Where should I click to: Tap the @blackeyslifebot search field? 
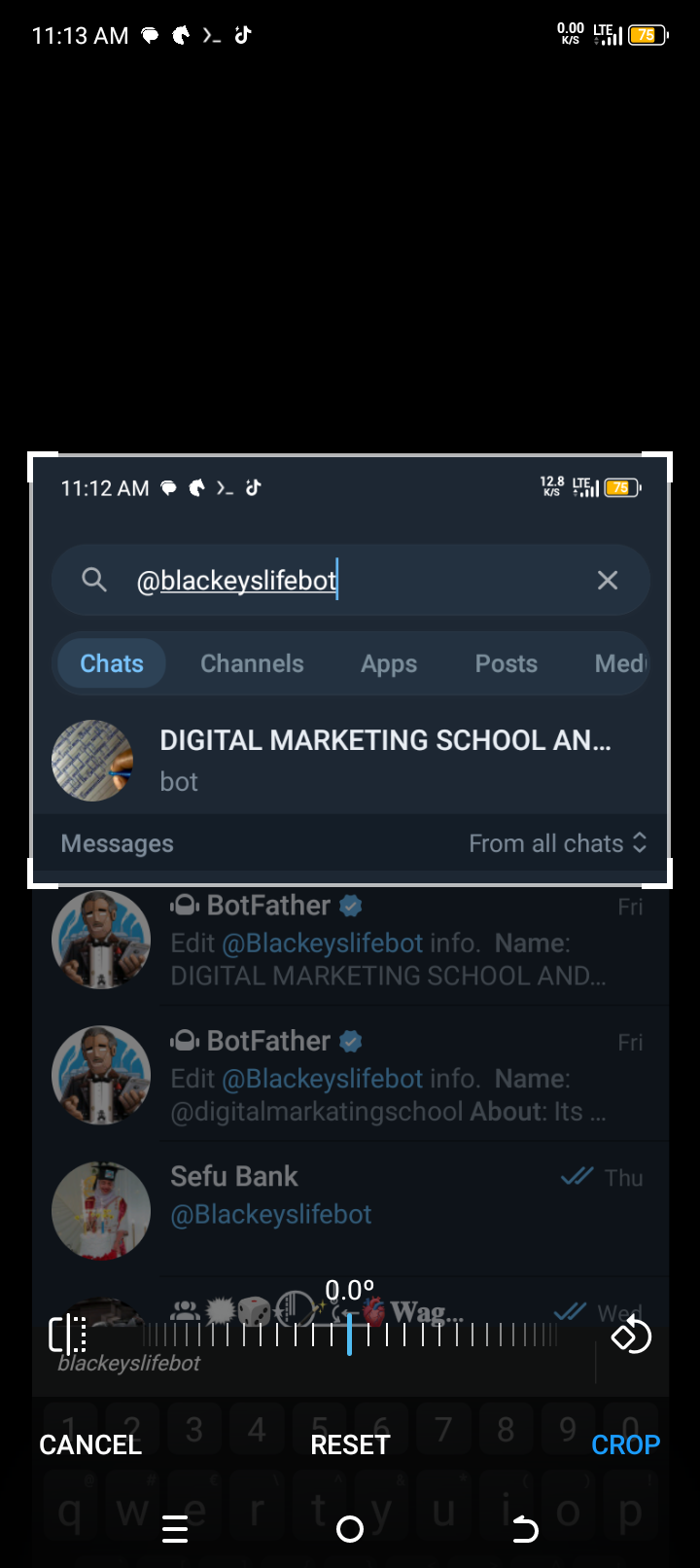pyautogui.click(x=350, y=581)
